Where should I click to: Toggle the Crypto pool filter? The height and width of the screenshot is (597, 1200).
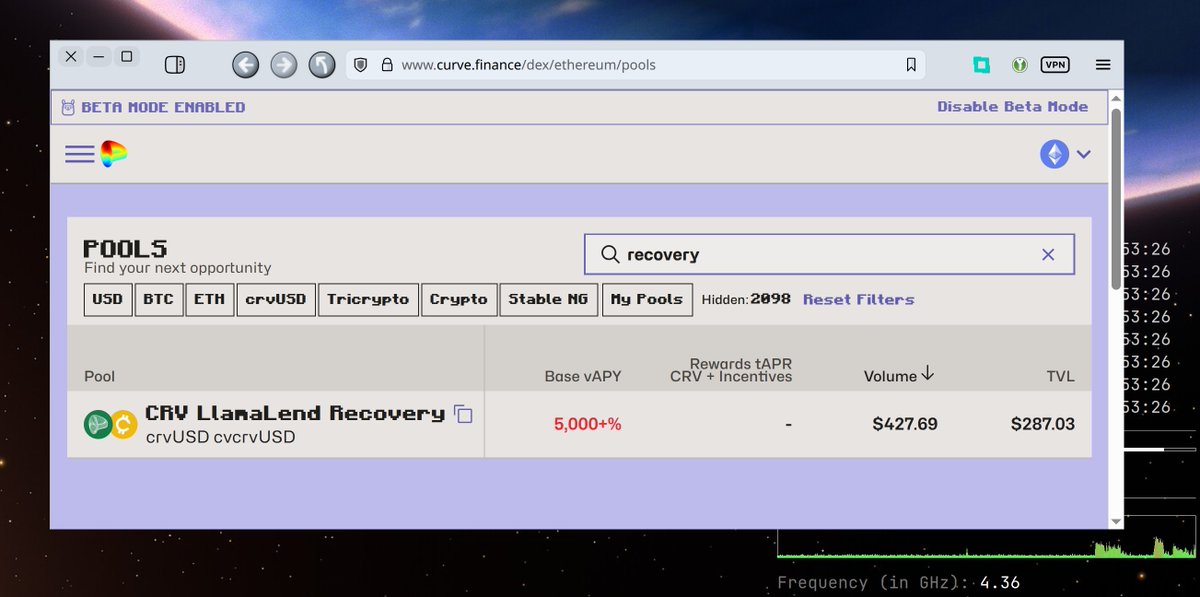click(x=459, y=299)
